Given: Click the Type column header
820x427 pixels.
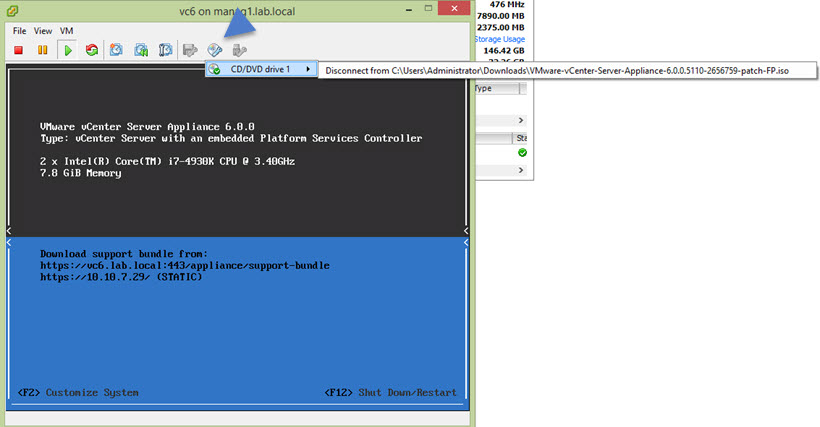Looking at the screenshot, I should 495,89.
